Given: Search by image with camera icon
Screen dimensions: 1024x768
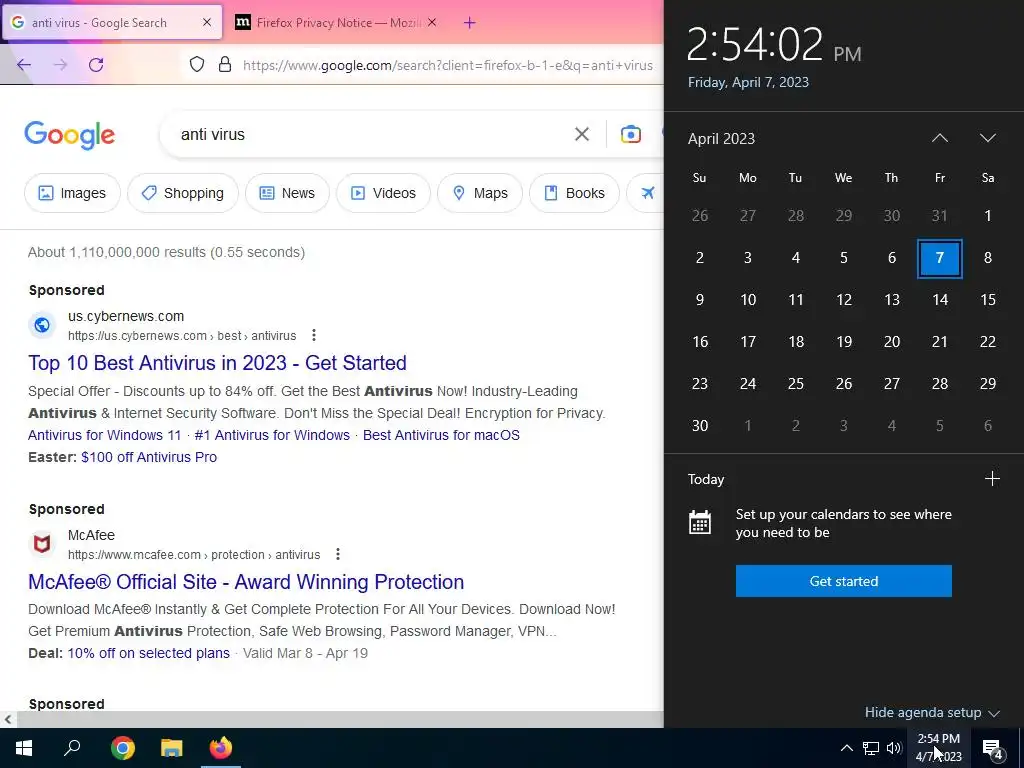Looking at the screenshot, I should (630, 134).
